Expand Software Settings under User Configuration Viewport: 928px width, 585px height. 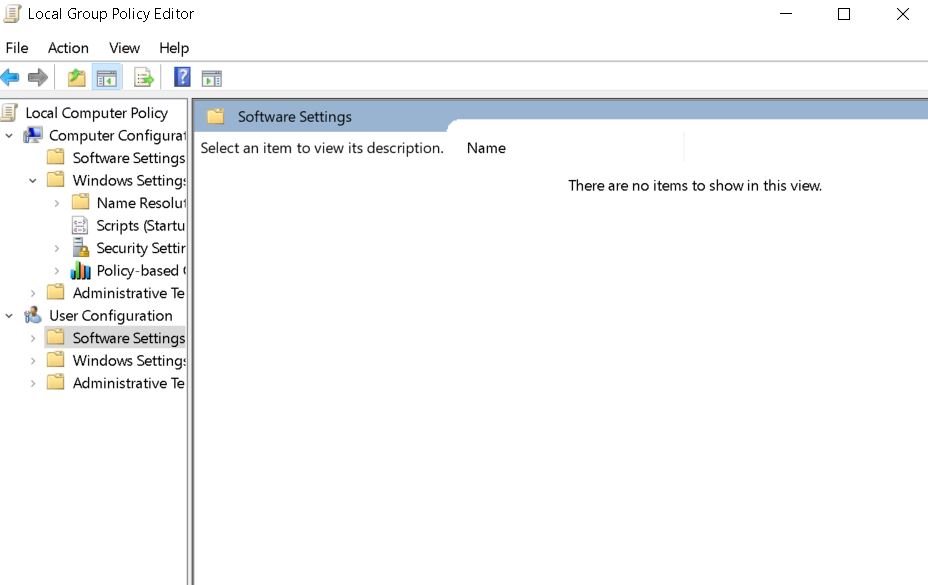(x=33, y=338)
